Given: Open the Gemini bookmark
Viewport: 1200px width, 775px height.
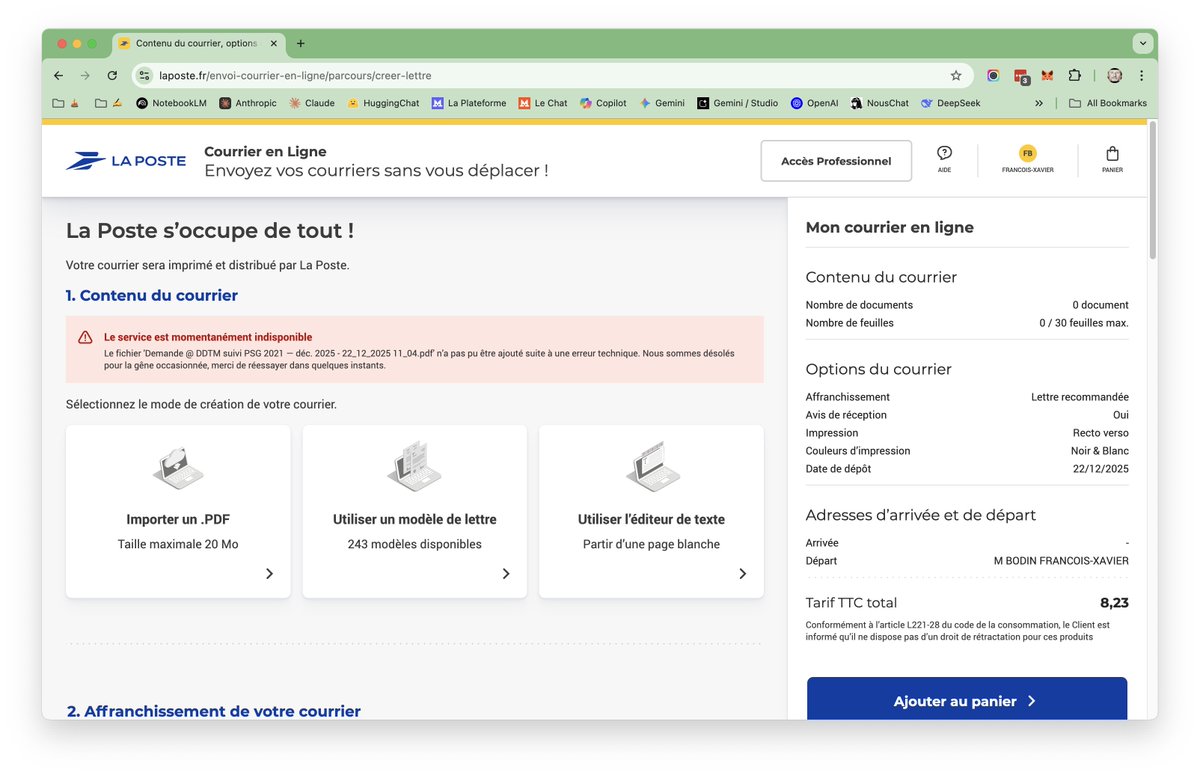Looking at the screenshot, I should click(662, 103).
